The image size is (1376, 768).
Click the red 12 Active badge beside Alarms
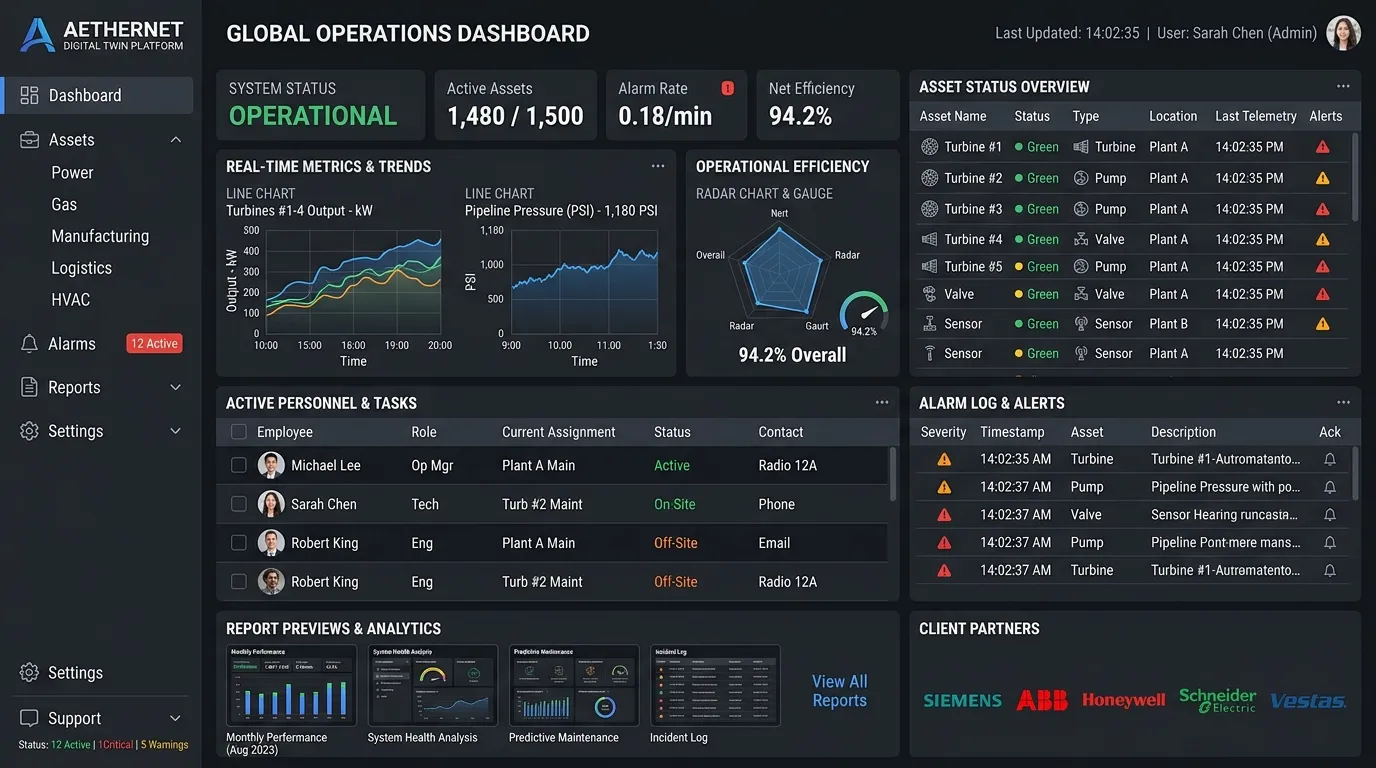tap(155, 344)
